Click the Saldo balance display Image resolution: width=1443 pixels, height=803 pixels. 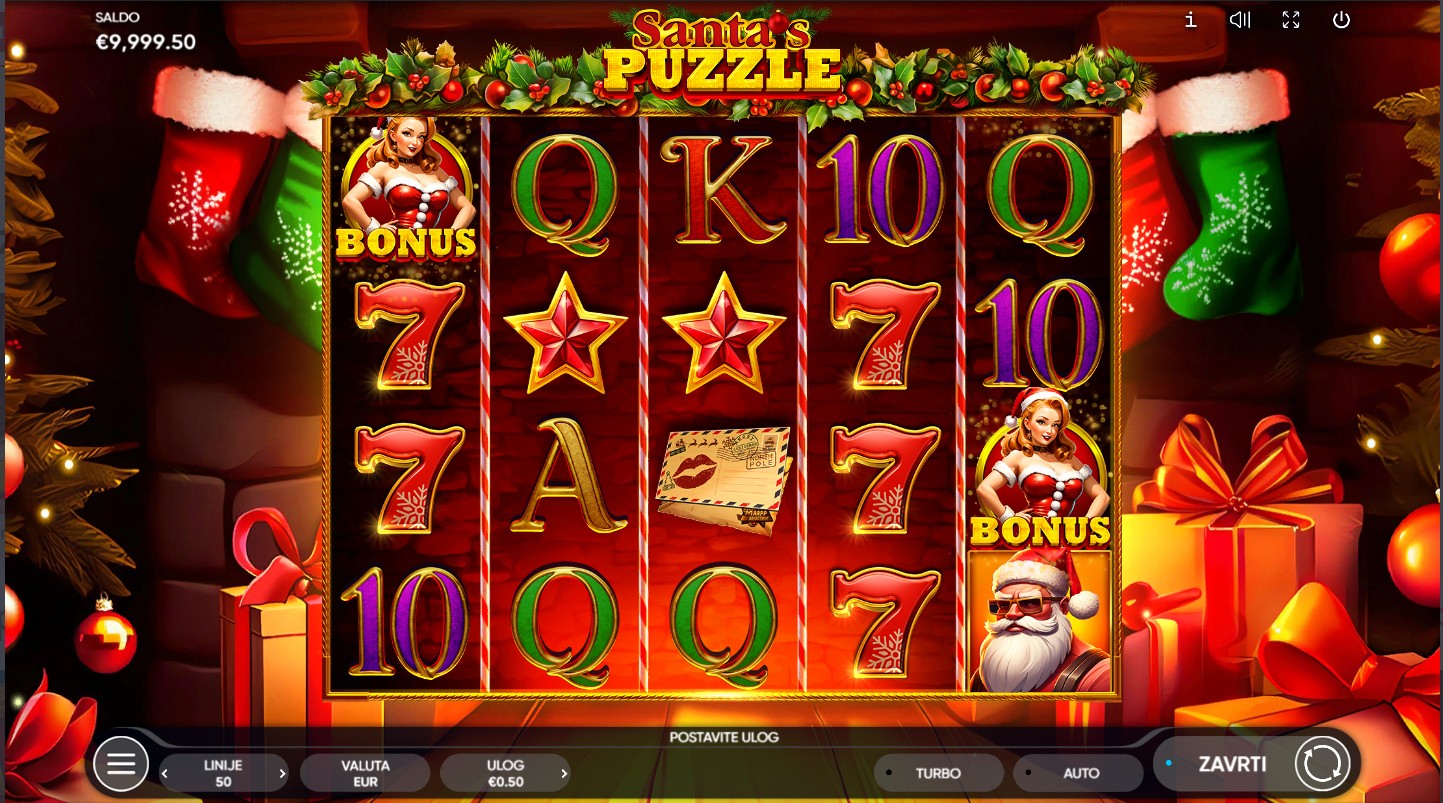(x=145, y=32)
